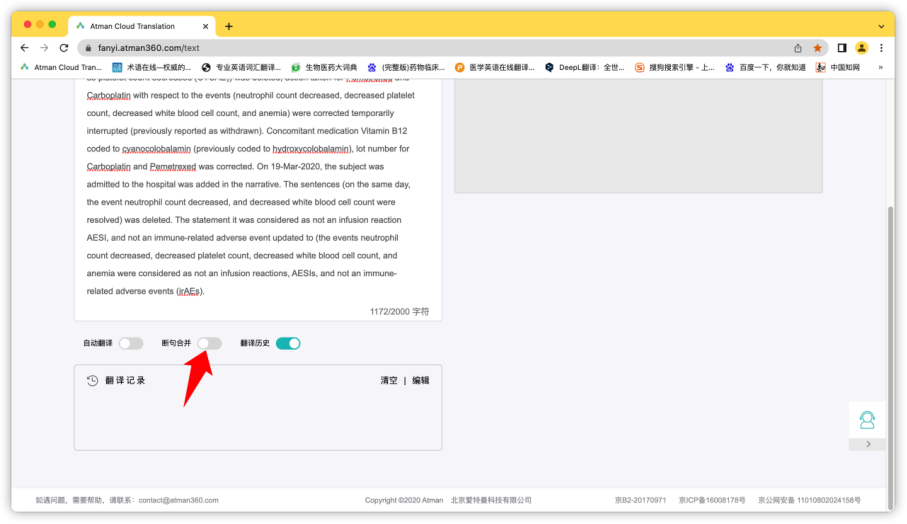Screen dimensions: 907x524
Task: Turn off the 翻译历史 switch
Action: (288, 344)
